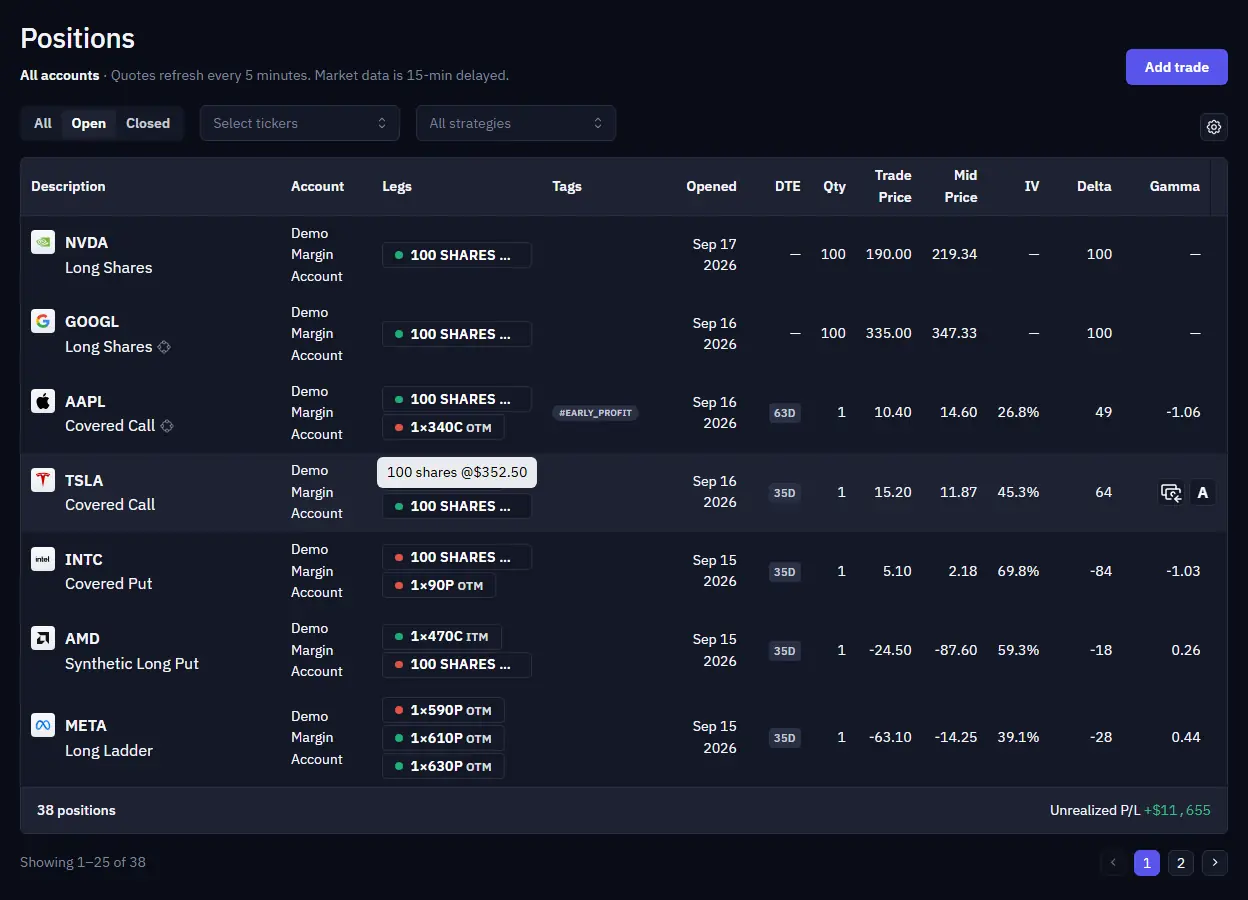Click INTC 1×90P OTM leg chip
1248x900 pixels.
(x=439, y=585)
